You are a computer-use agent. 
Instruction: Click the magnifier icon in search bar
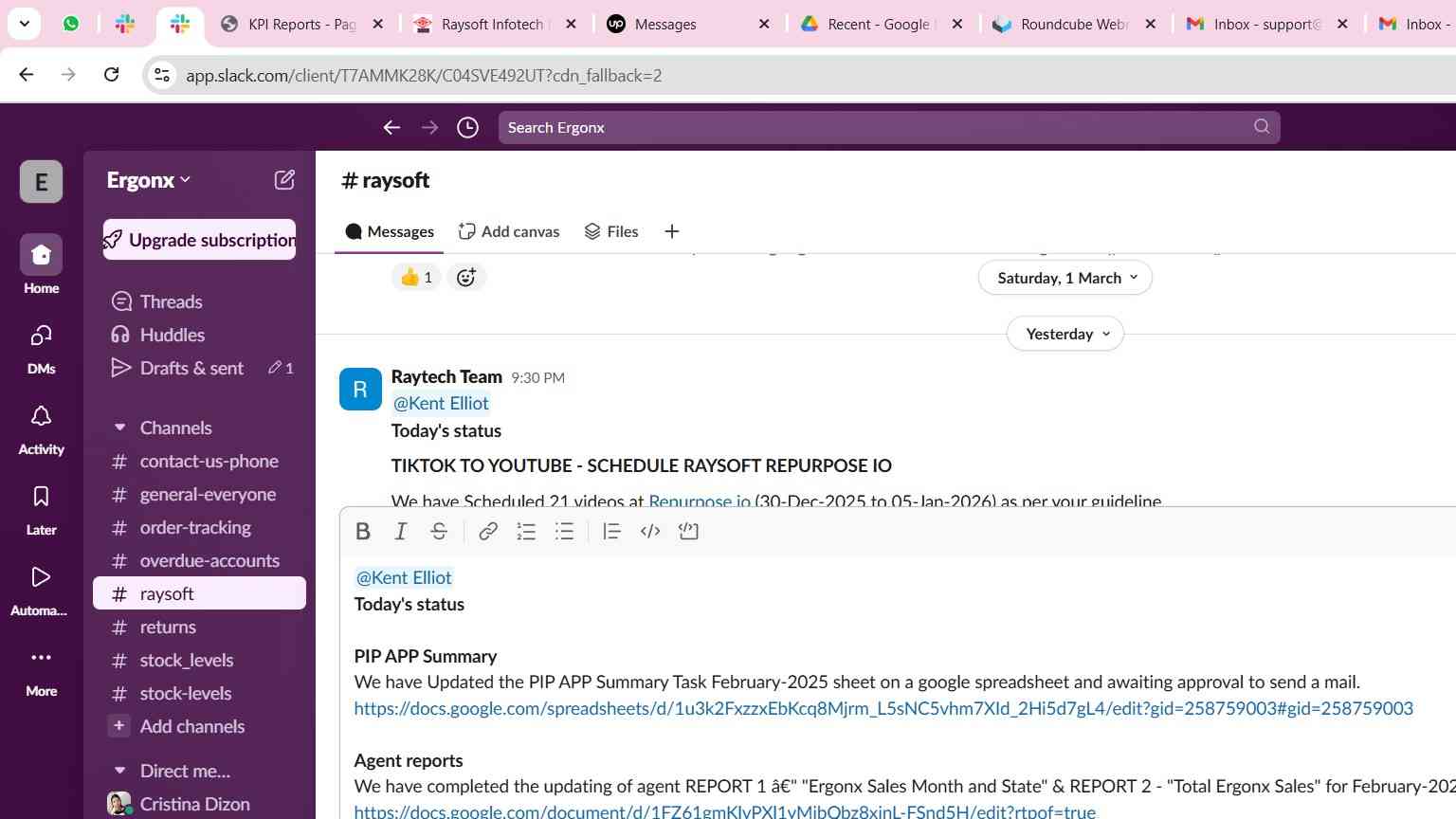click(x=1262, y=126)
